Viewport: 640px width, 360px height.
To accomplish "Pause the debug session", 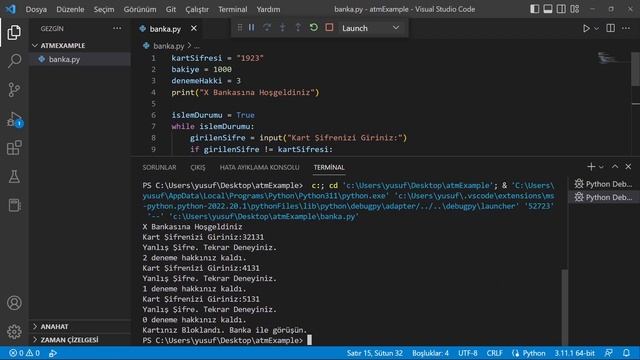I will (251, 28).
